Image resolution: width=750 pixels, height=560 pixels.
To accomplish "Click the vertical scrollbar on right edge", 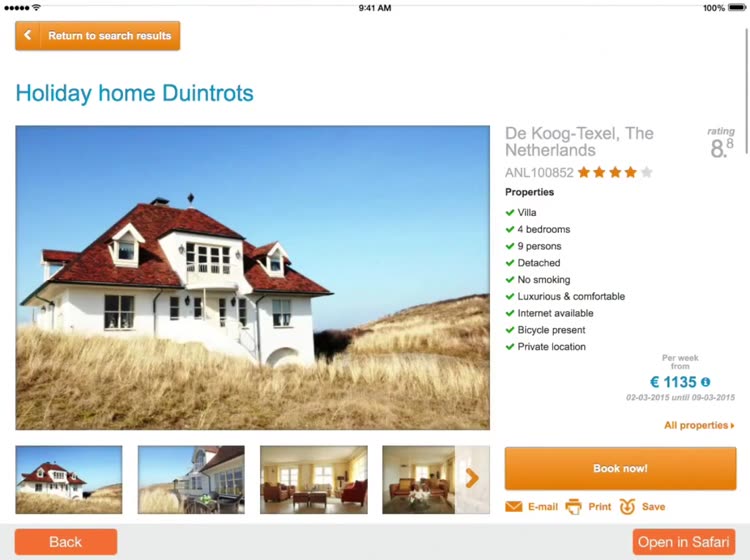I will click(747, 91).
